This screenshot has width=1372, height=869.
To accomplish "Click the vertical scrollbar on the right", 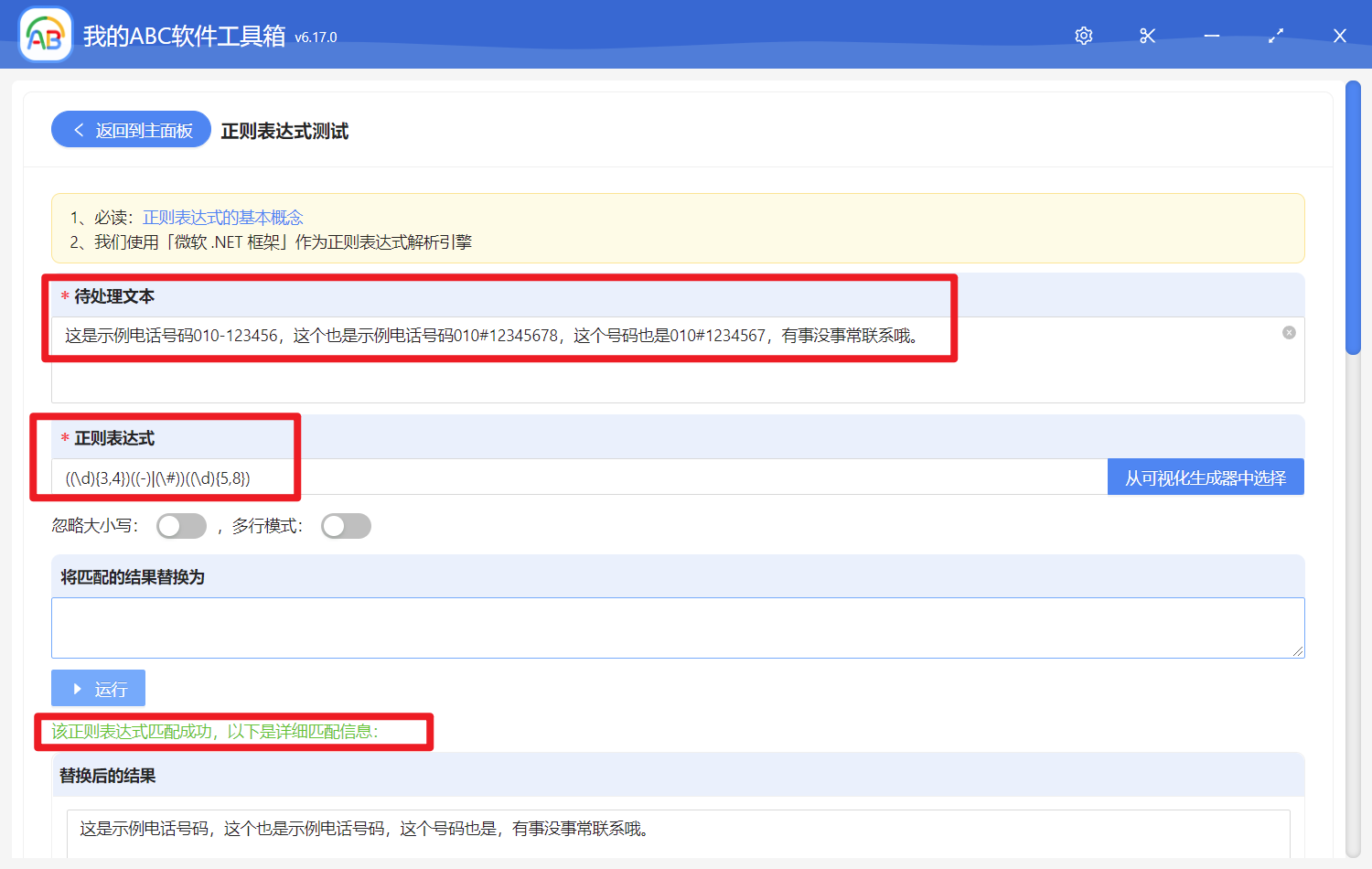I will click(1353, 218).
